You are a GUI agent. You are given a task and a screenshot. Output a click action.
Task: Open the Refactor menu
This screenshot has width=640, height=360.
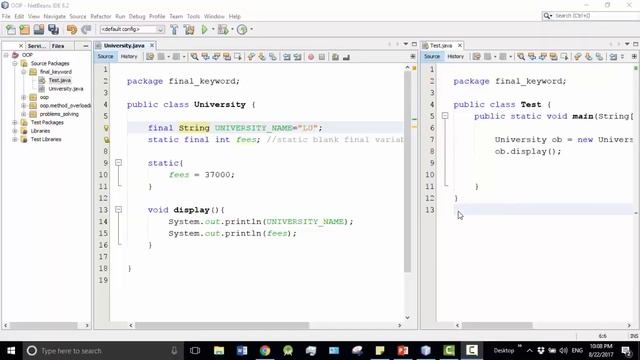pyautogui.click(x=100, y=16)
